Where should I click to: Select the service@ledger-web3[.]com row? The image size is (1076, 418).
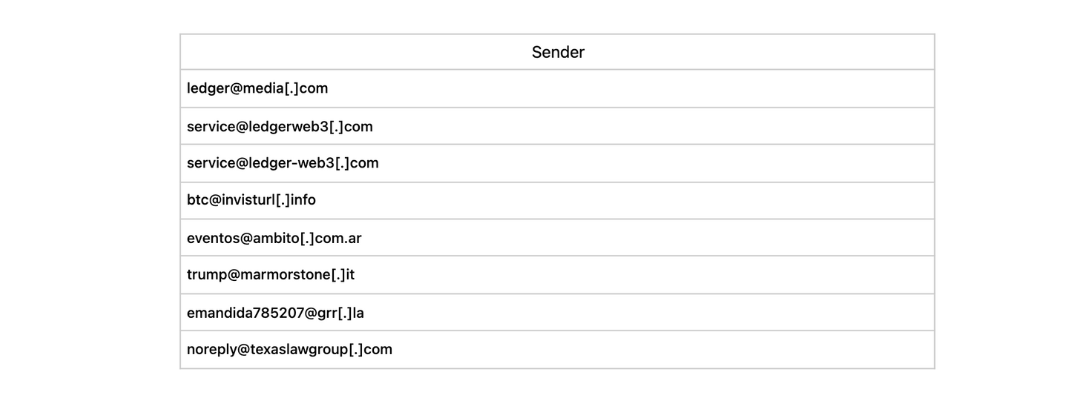click(282, 163)
